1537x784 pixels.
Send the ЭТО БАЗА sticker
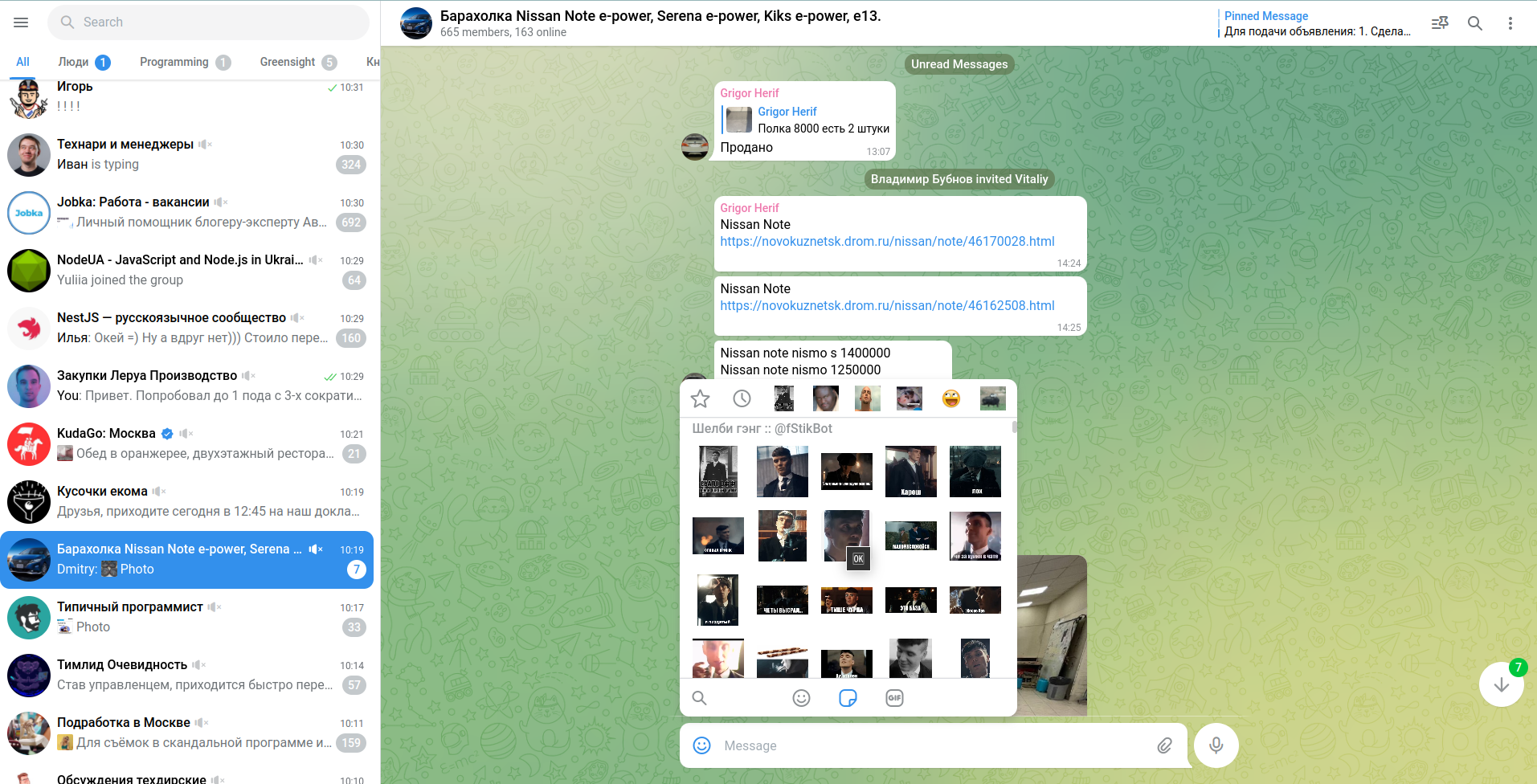click(x=911, y=600)
